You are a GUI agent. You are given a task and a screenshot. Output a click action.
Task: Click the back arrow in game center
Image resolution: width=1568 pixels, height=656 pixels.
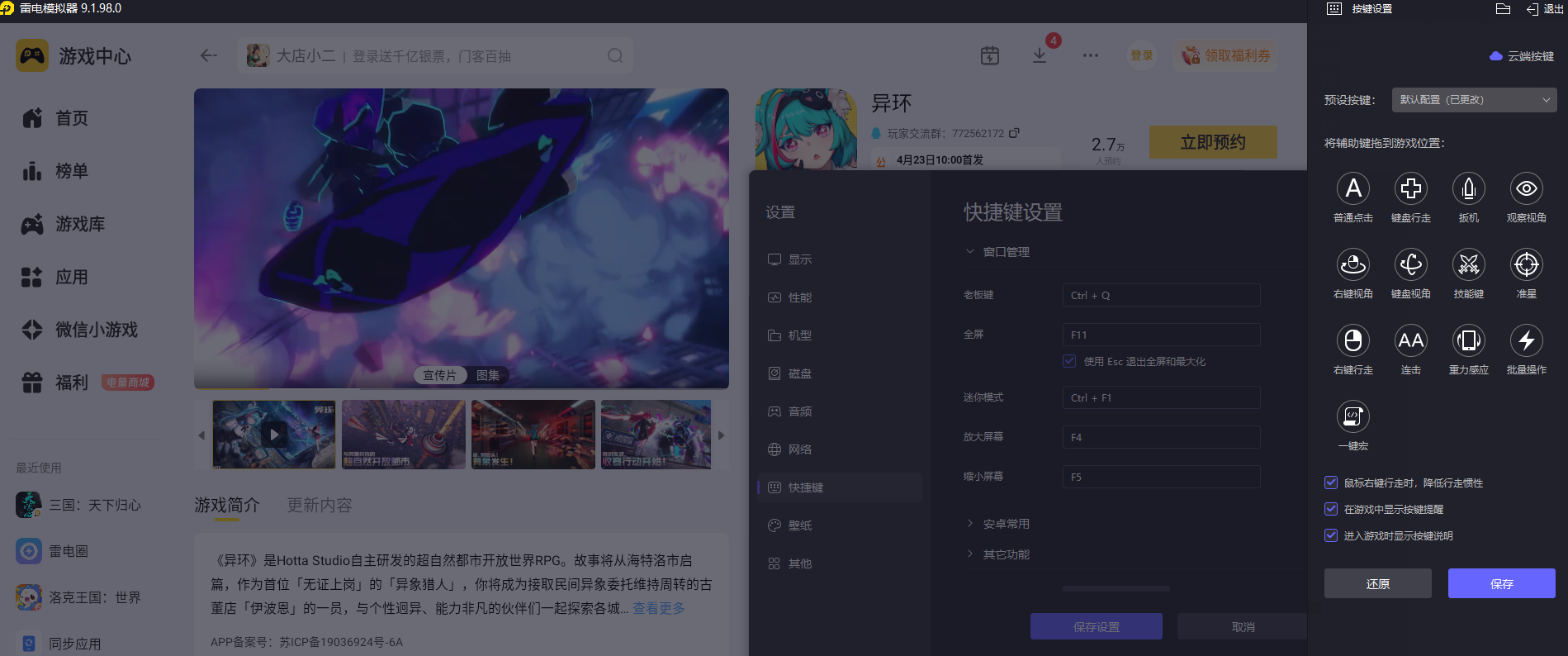pyautogui.click(x=209, y=55)
